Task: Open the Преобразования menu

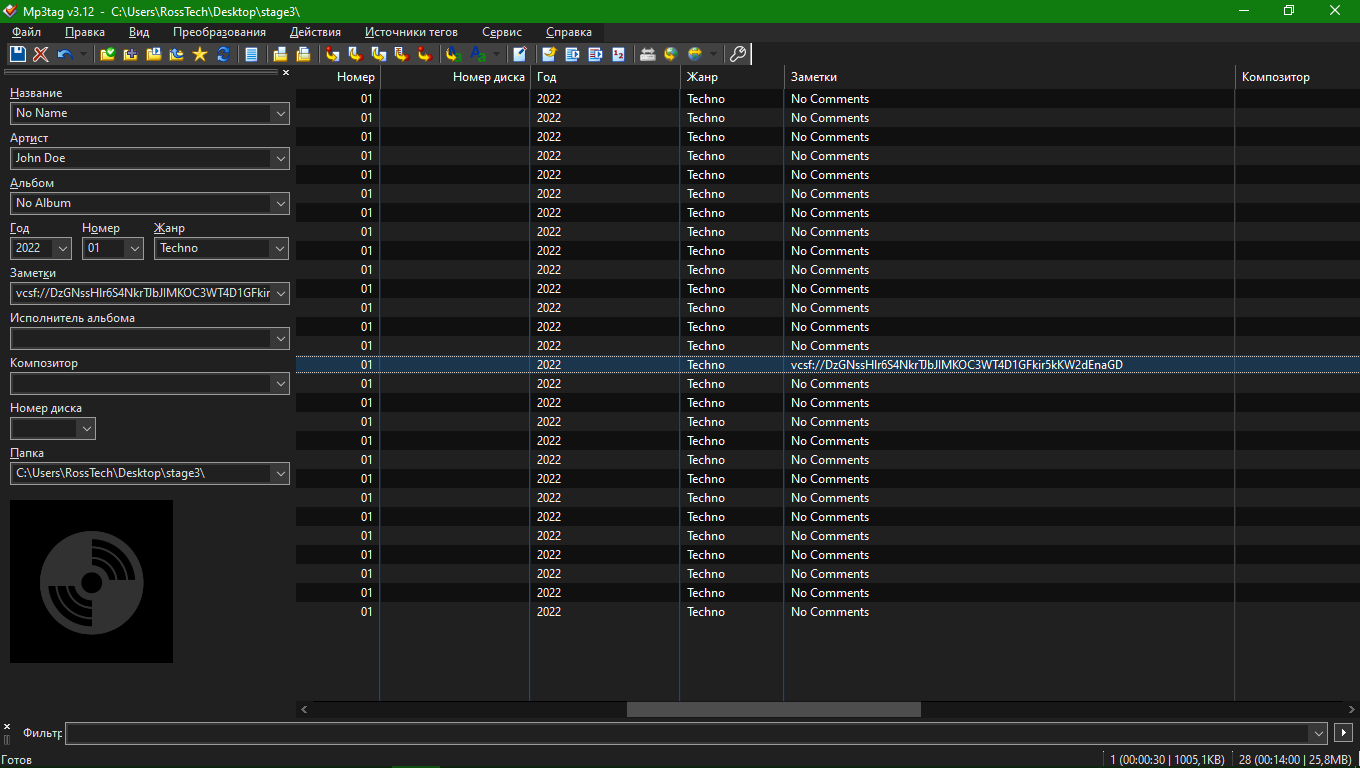Action: [x=219, y=32]
